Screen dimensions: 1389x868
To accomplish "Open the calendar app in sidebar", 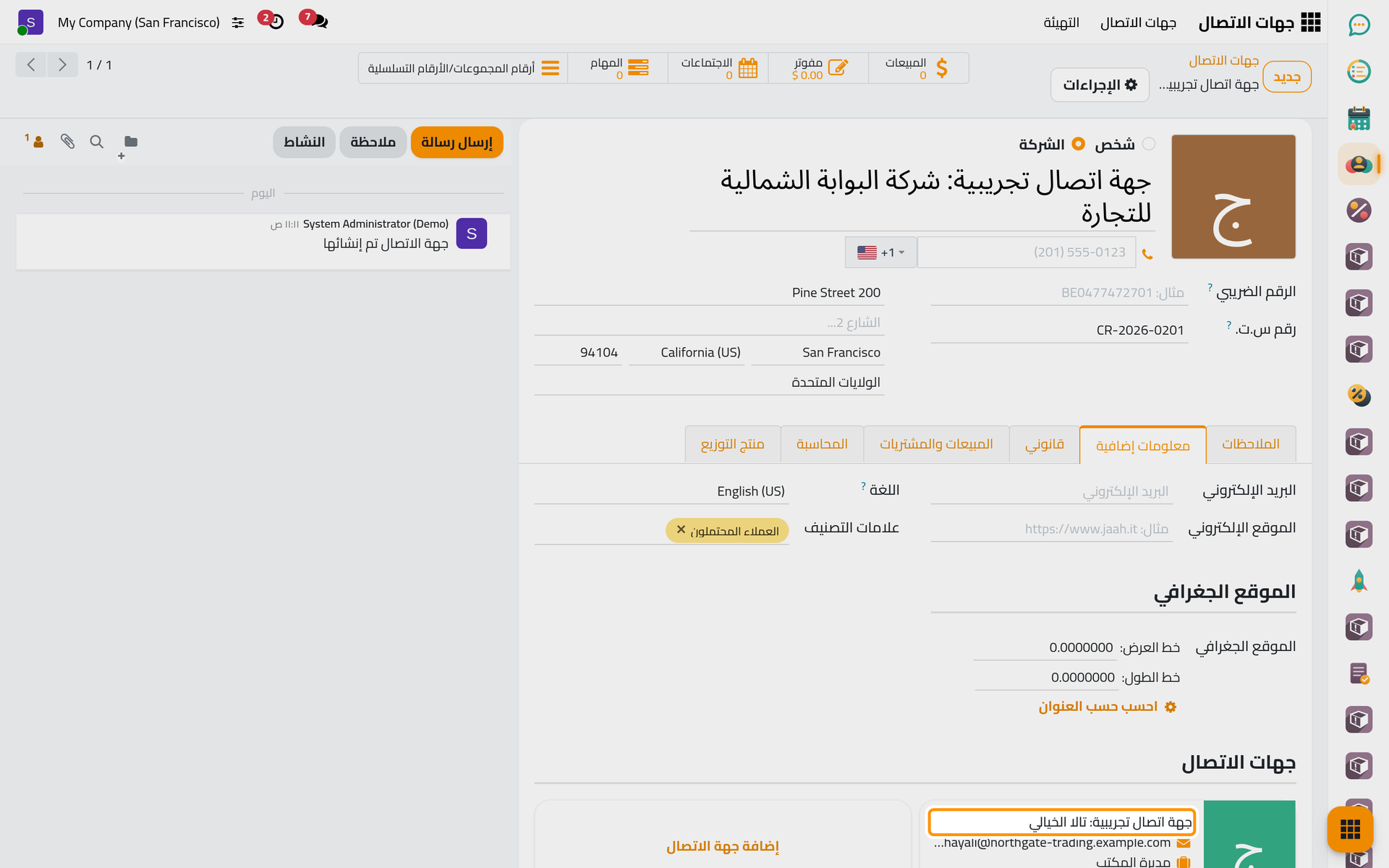I will click(1359, 118).
